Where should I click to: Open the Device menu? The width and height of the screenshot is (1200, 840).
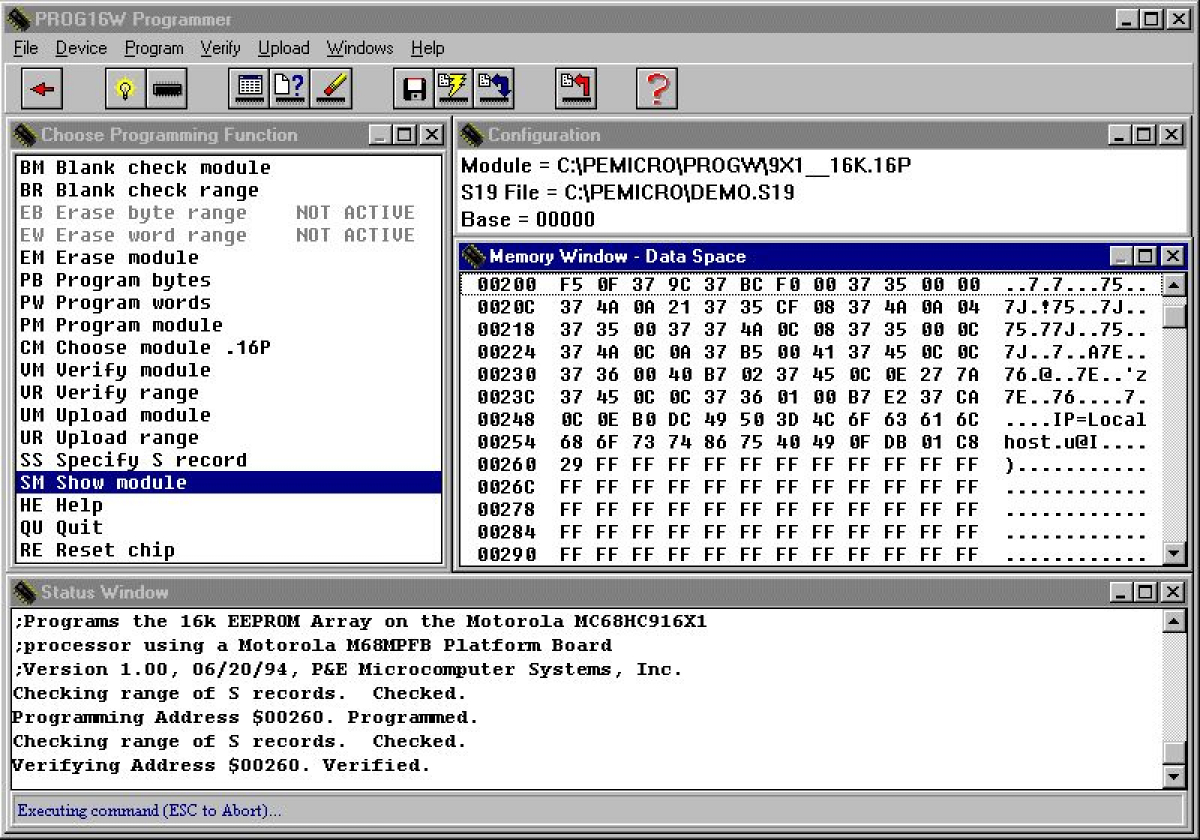pos(81,48)
